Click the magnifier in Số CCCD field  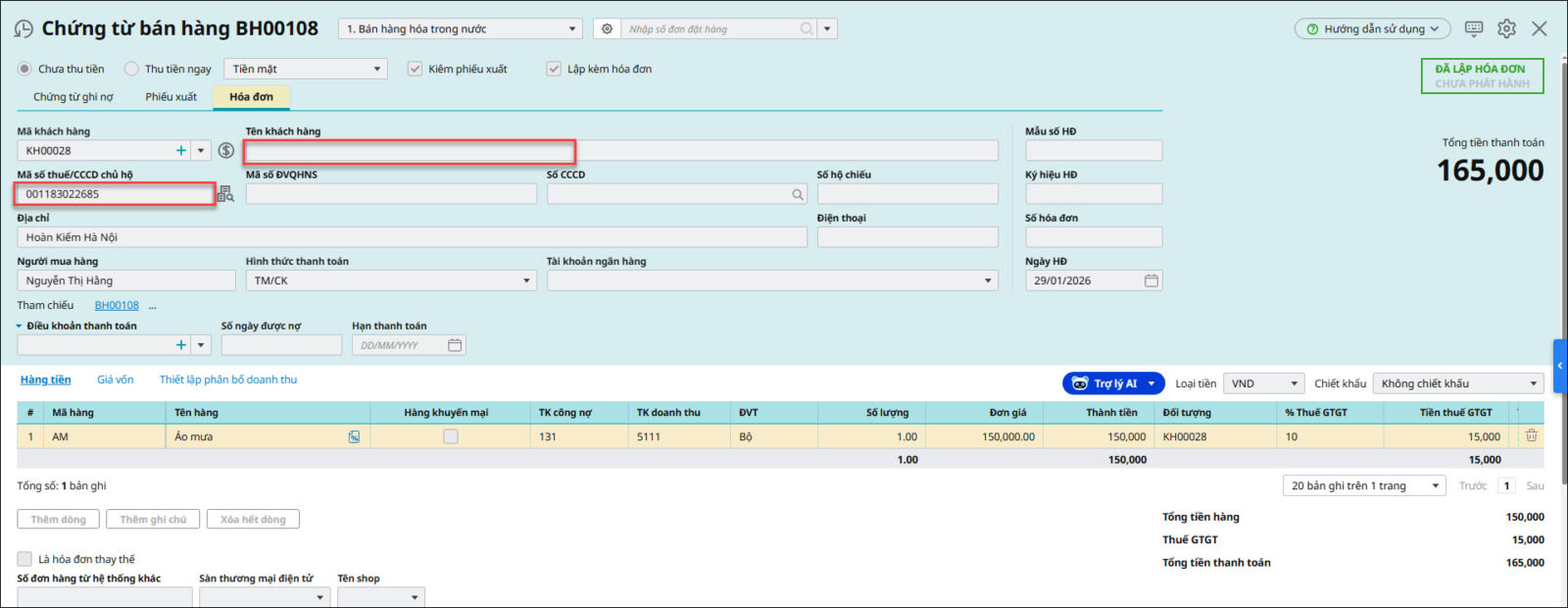(798, 194)
